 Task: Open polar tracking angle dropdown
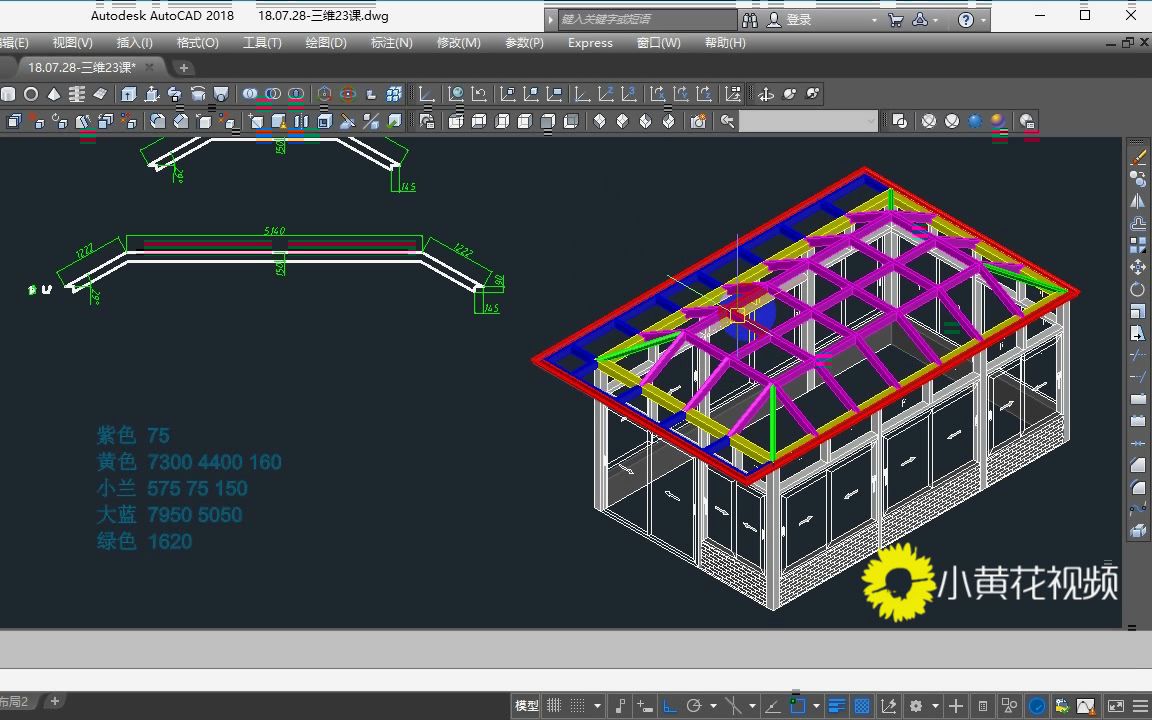coord(713,706)
